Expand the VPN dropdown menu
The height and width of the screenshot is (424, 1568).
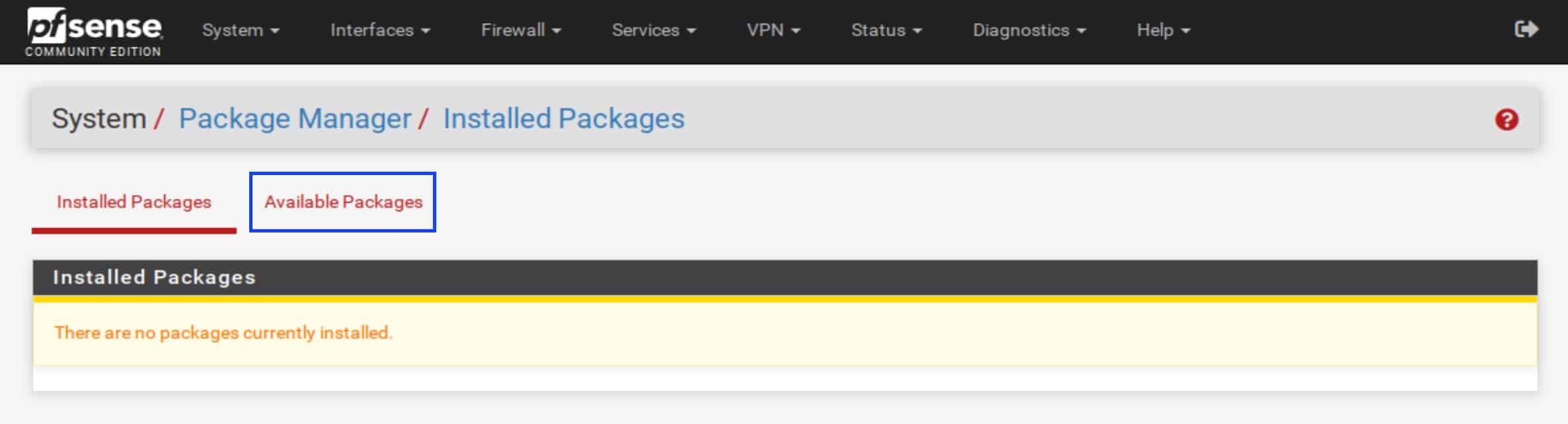point(773,30)
